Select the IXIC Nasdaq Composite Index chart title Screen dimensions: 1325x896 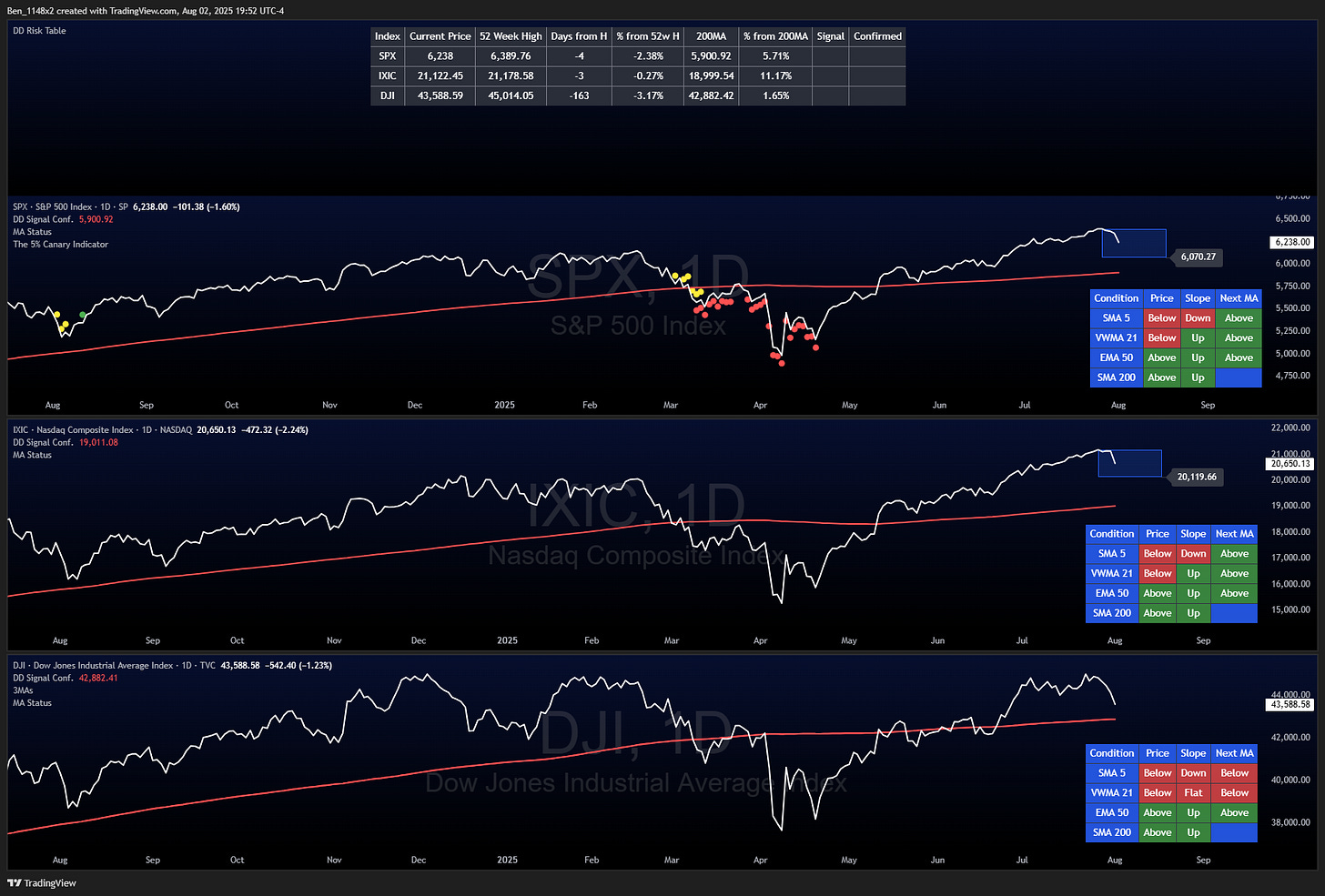click(x=103, y=430)
